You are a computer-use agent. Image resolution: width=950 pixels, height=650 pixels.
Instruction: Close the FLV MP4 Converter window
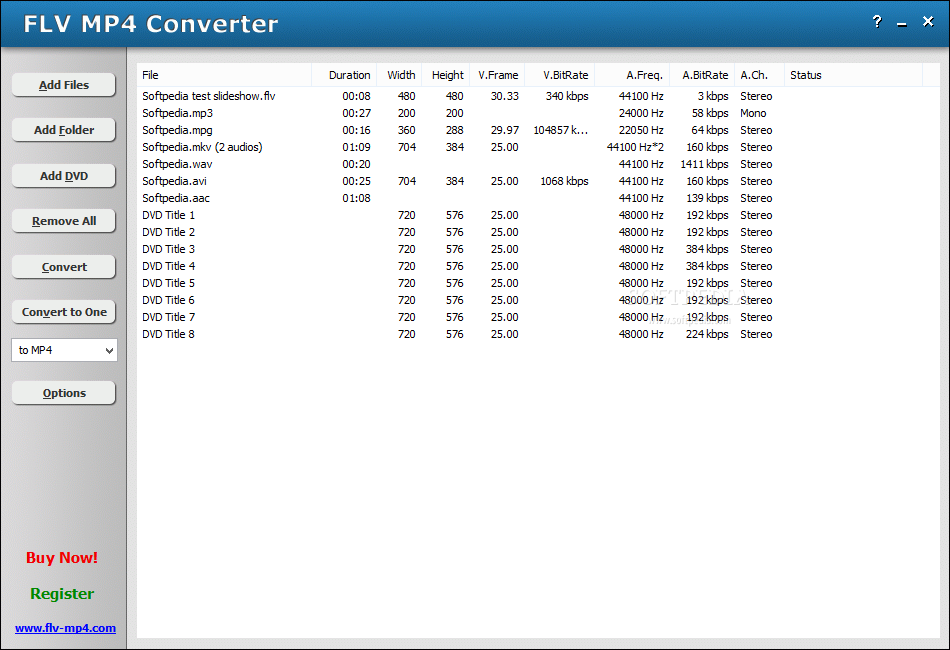[x=928, y=22]
